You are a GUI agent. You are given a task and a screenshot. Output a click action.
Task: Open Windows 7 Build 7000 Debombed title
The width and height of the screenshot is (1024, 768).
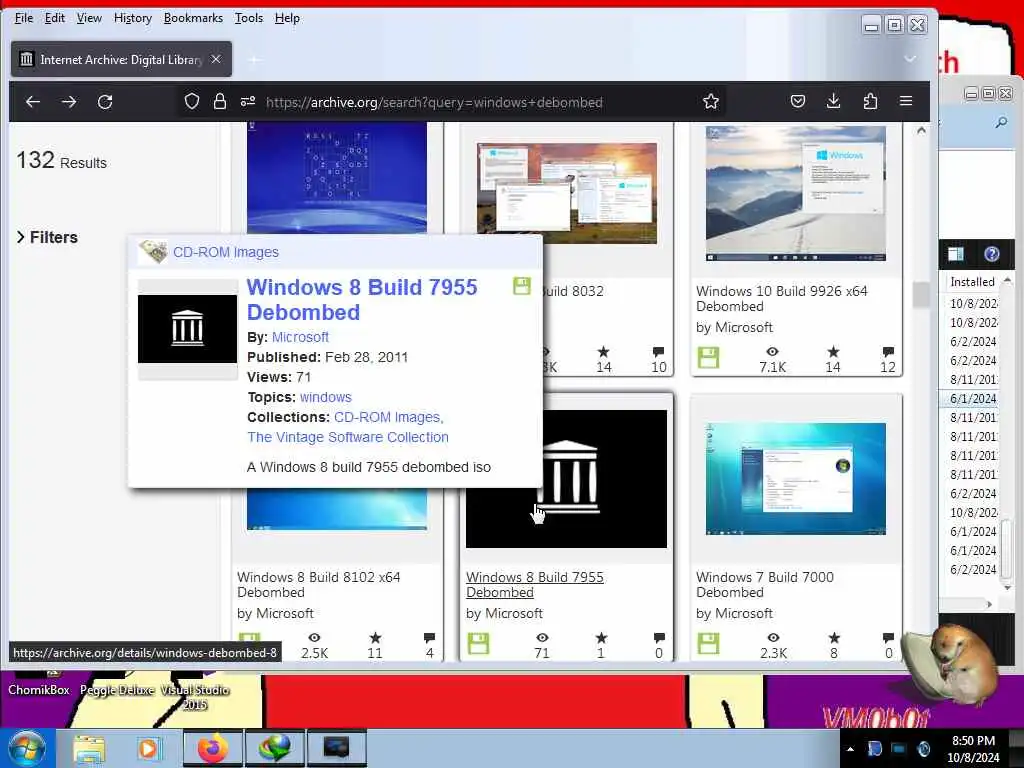(765, 584)
